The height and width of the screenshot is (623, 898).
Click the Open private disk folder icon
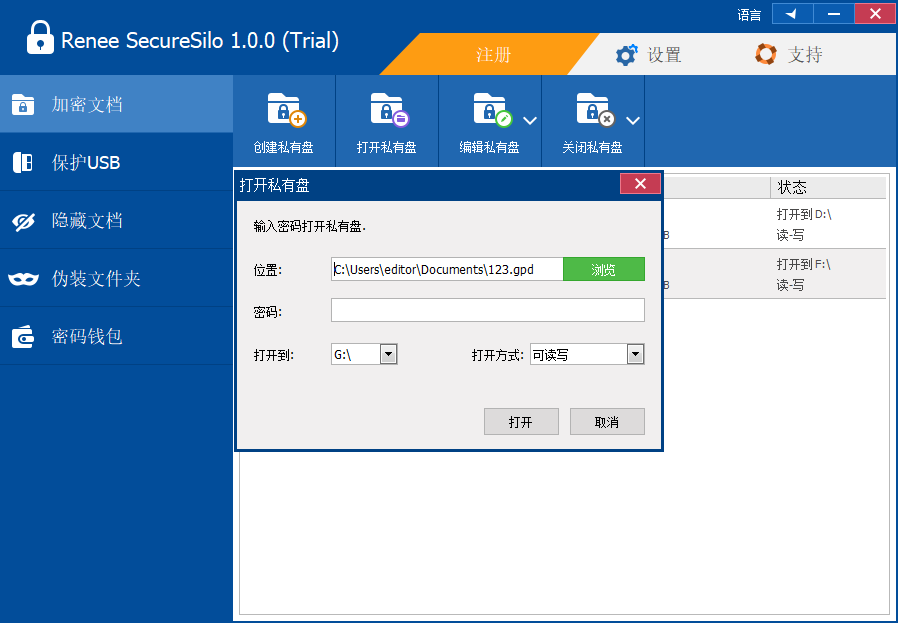(389, 109)
